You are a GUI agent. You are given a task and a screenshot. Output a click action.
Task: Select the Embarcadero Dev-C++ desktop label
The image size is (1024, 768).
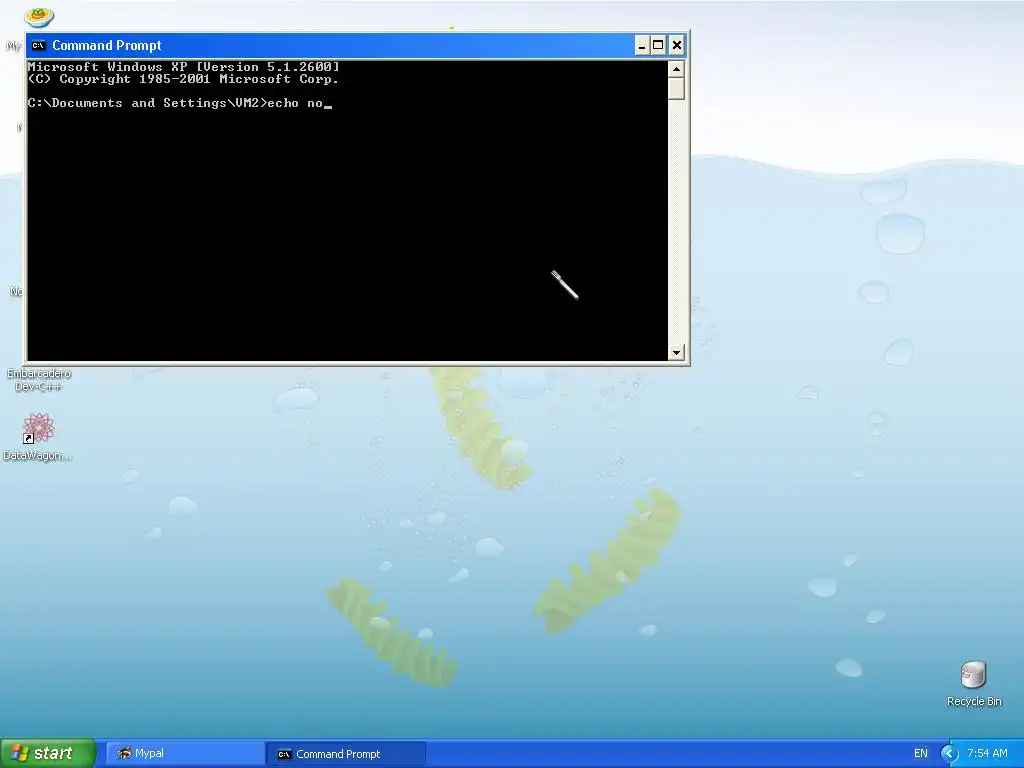39,379
